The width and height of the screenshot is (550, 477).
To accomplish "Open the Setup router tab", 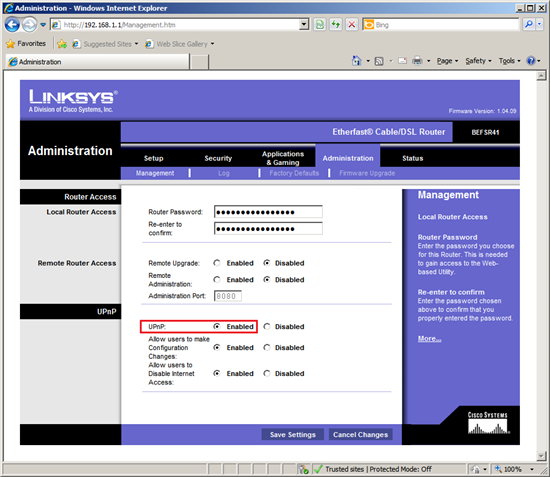I will 153,158.
